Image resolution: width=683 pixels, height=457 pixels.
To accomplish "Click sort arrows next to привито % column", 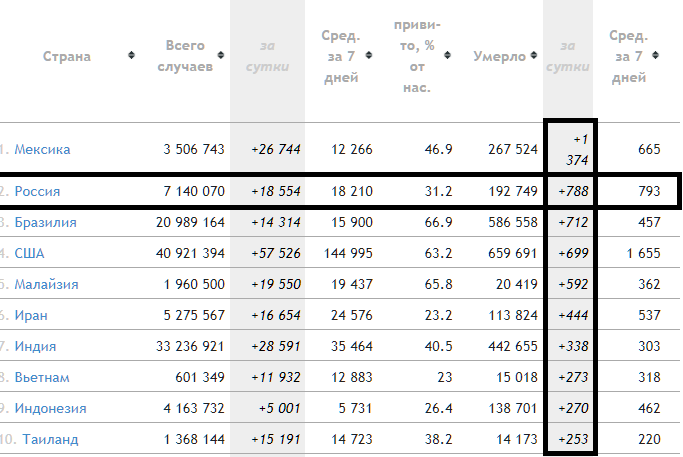I will (447, 56).
